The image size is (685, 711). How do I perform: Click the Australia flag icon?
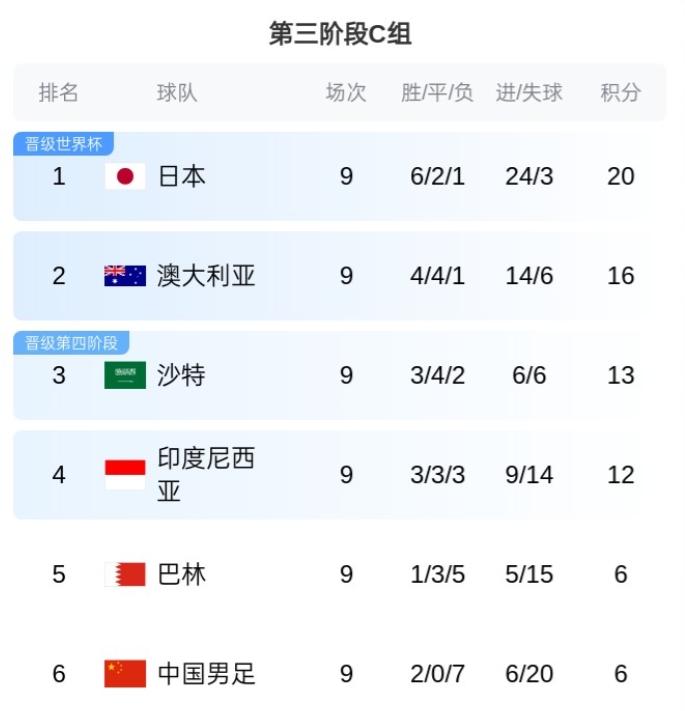(125, 276)
